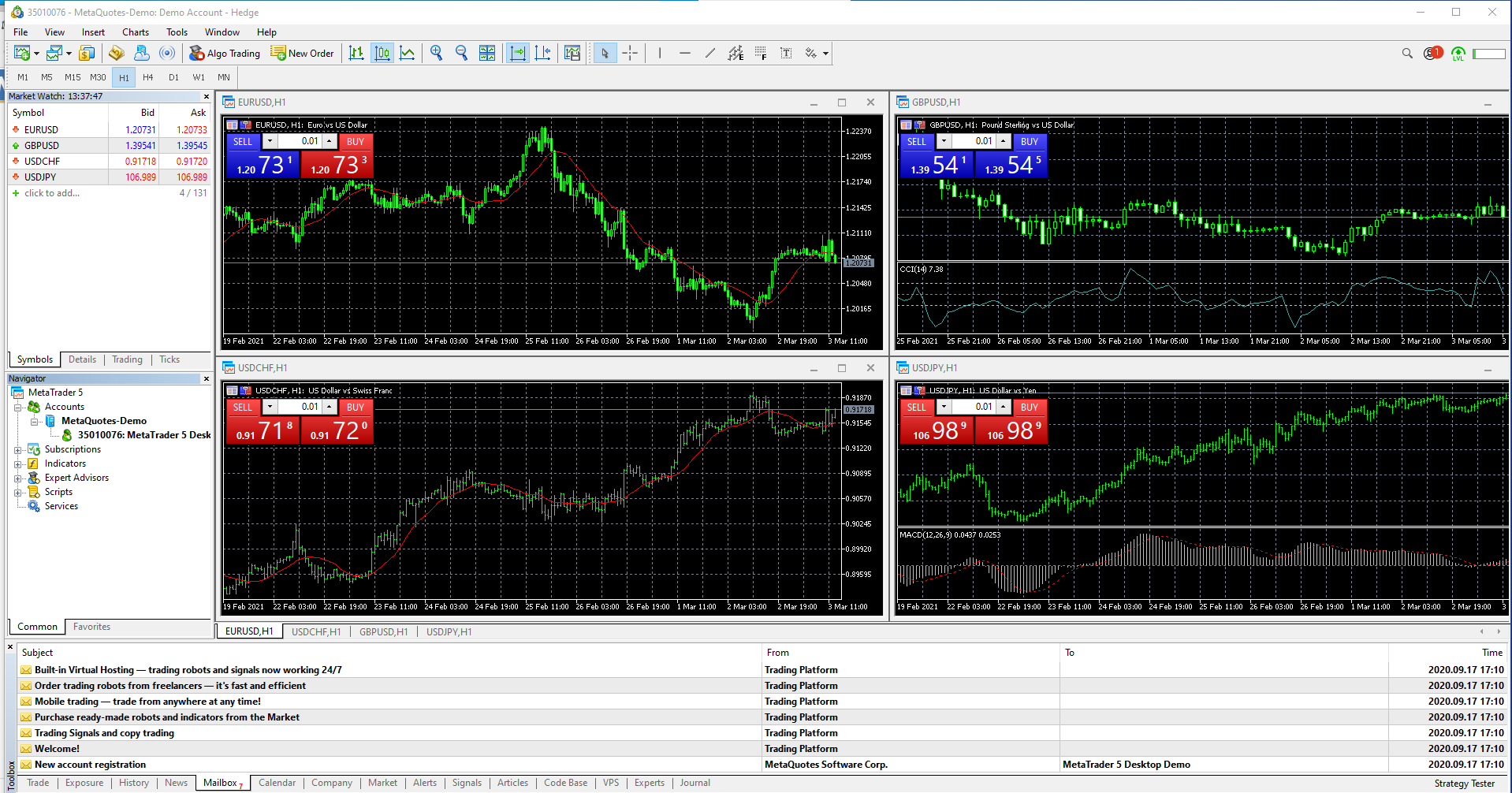This screenshot has height=793, width=1512.
Task: Click the New Order button
Action: pos(303,53)
